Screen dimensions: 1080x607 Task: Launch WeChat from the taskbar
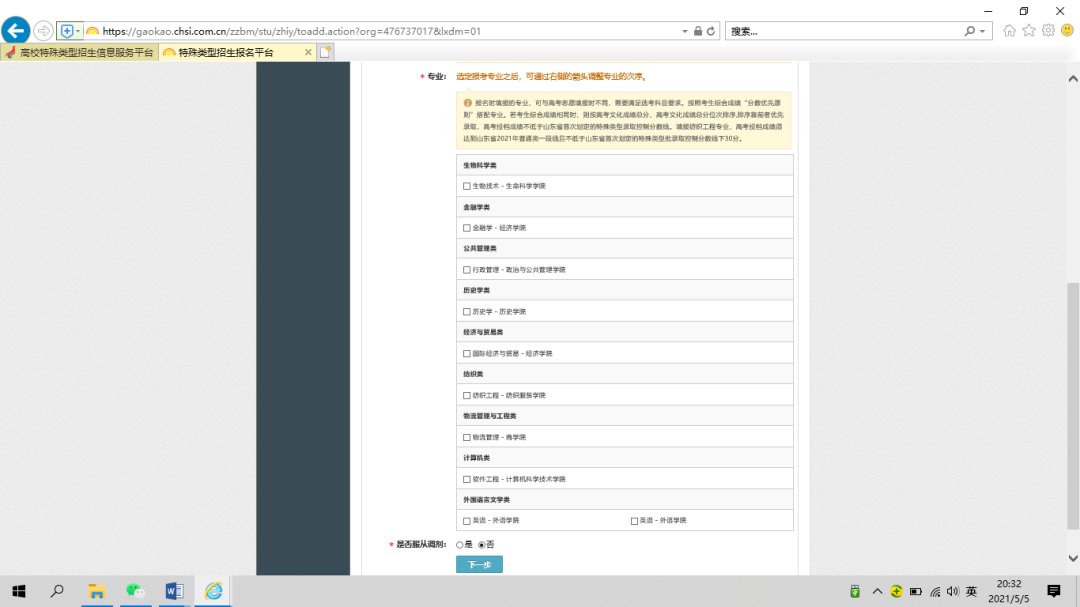tap(135, 591)
